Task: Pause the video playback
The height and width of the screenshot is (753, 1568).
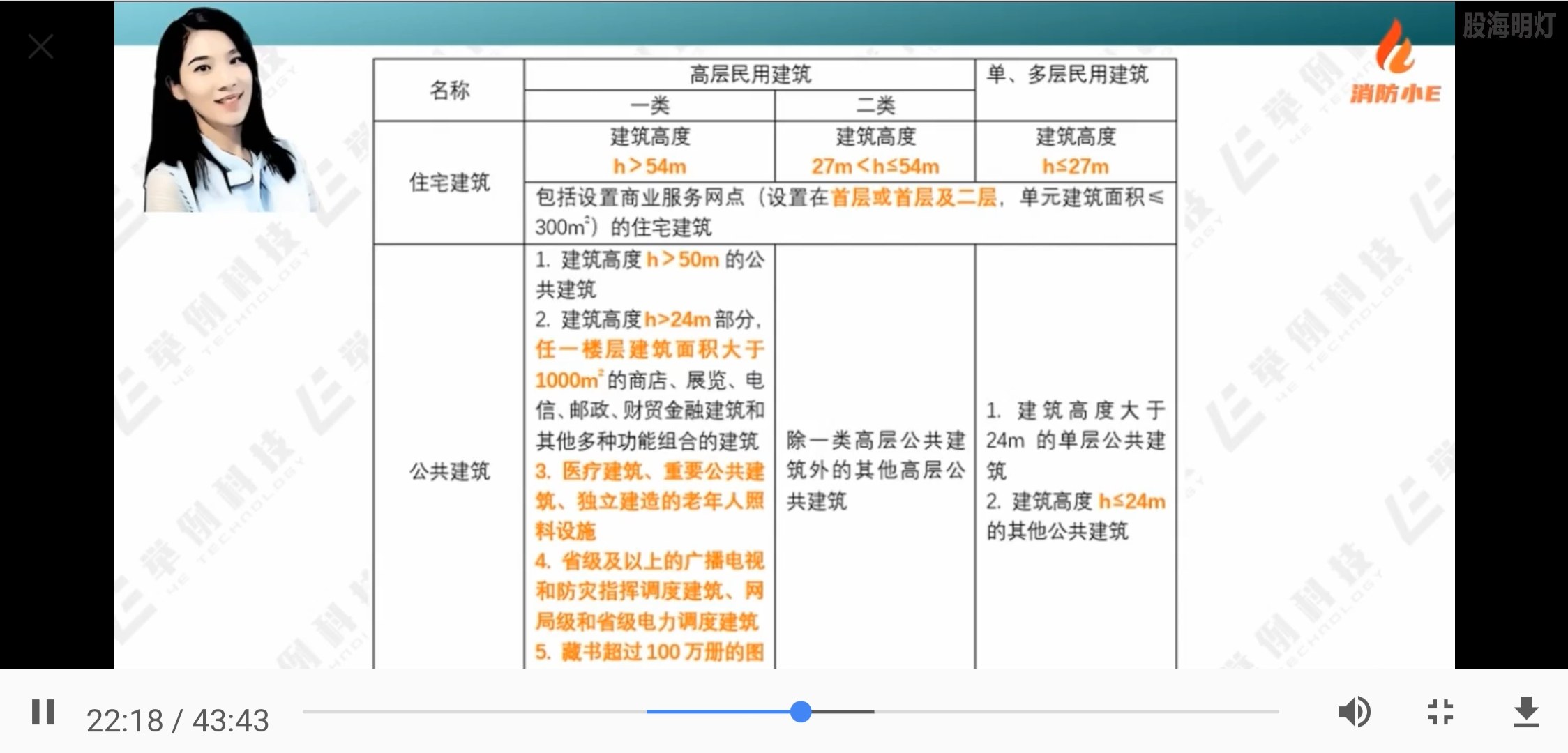Action: pos(43,713)
